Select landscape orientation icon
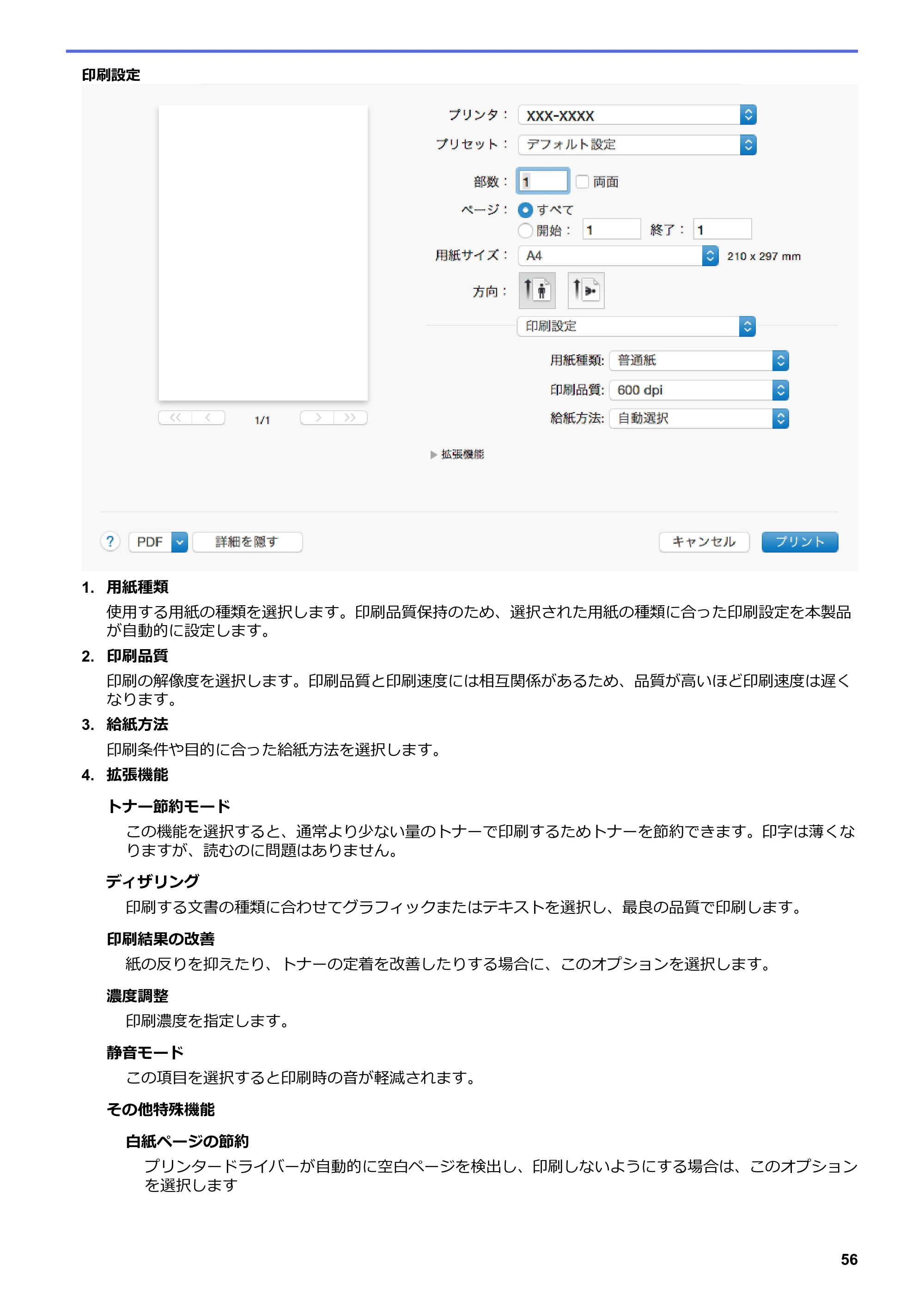 586,290
